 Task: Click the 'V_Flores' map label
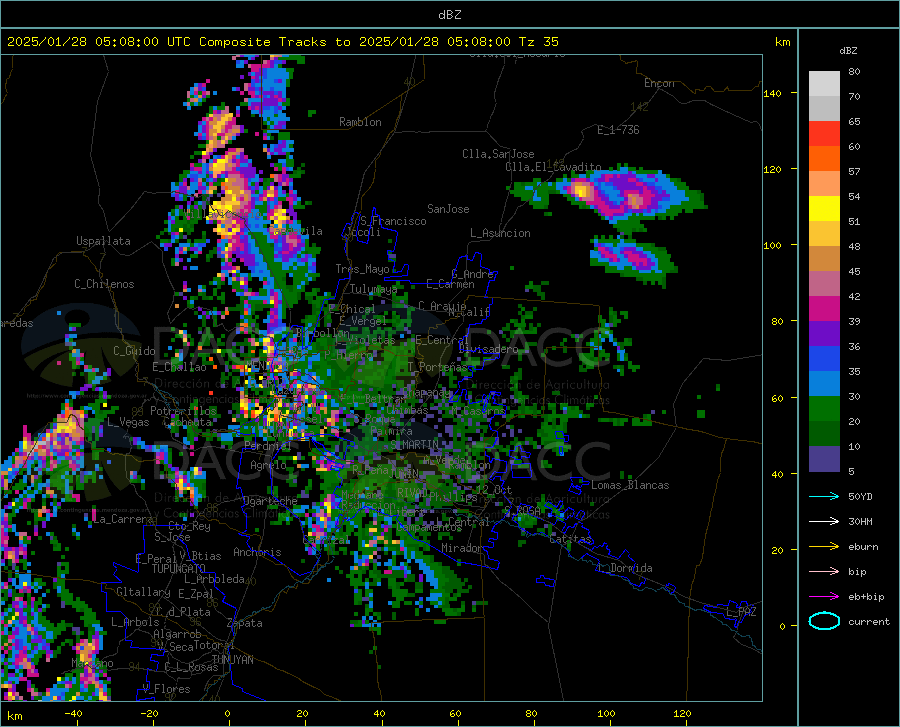pyautogui.click(x=166, y=689)
